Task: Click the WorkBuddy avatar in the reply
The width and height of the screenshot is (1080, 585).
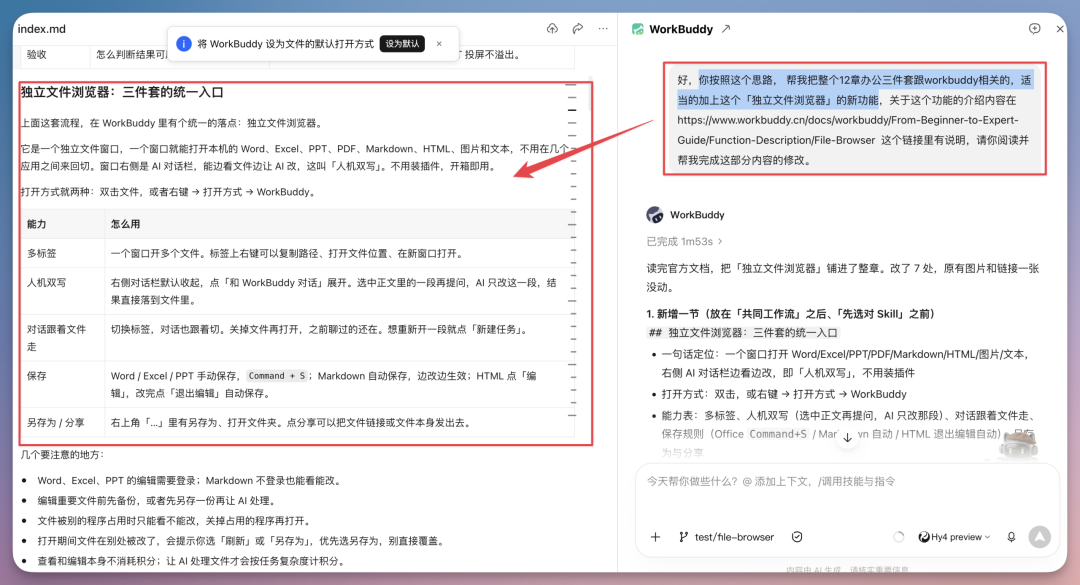Action: 654,215
